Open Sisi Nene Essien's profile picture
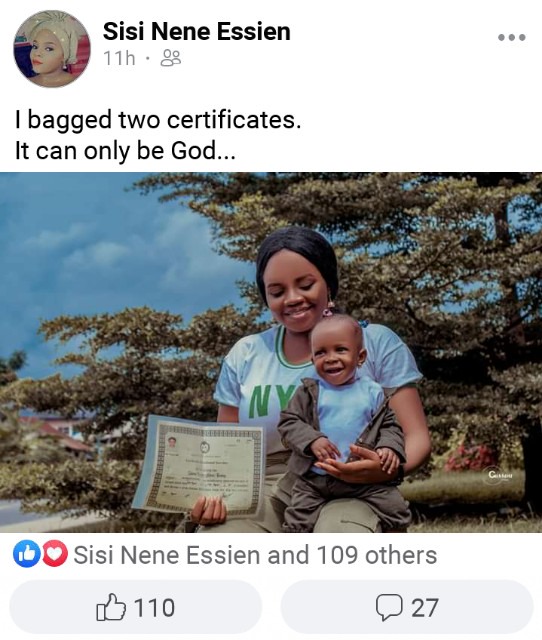542x640 pixels. click(x=52, y=49)
